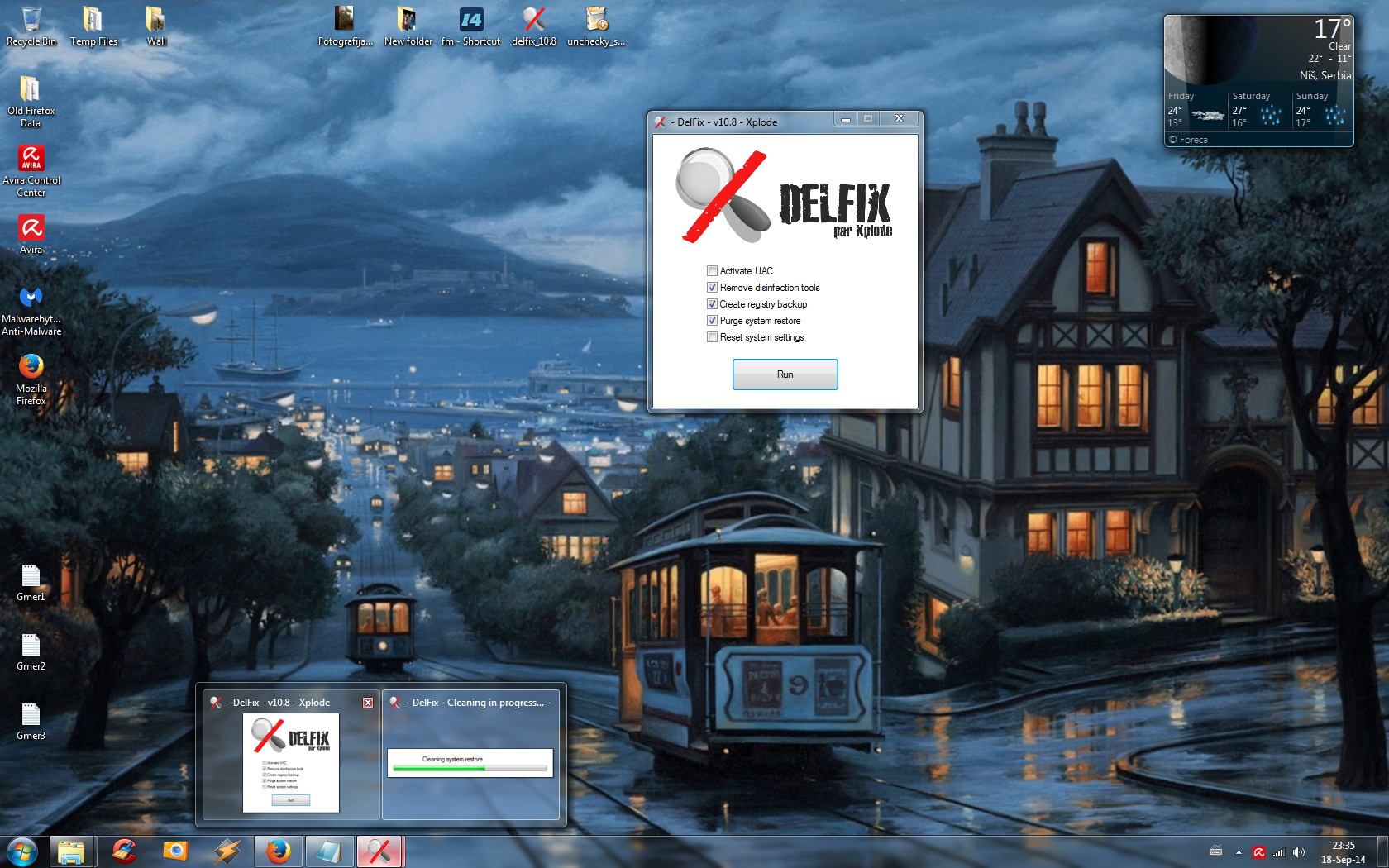Open the network signal tray icon

(1279, 852)
